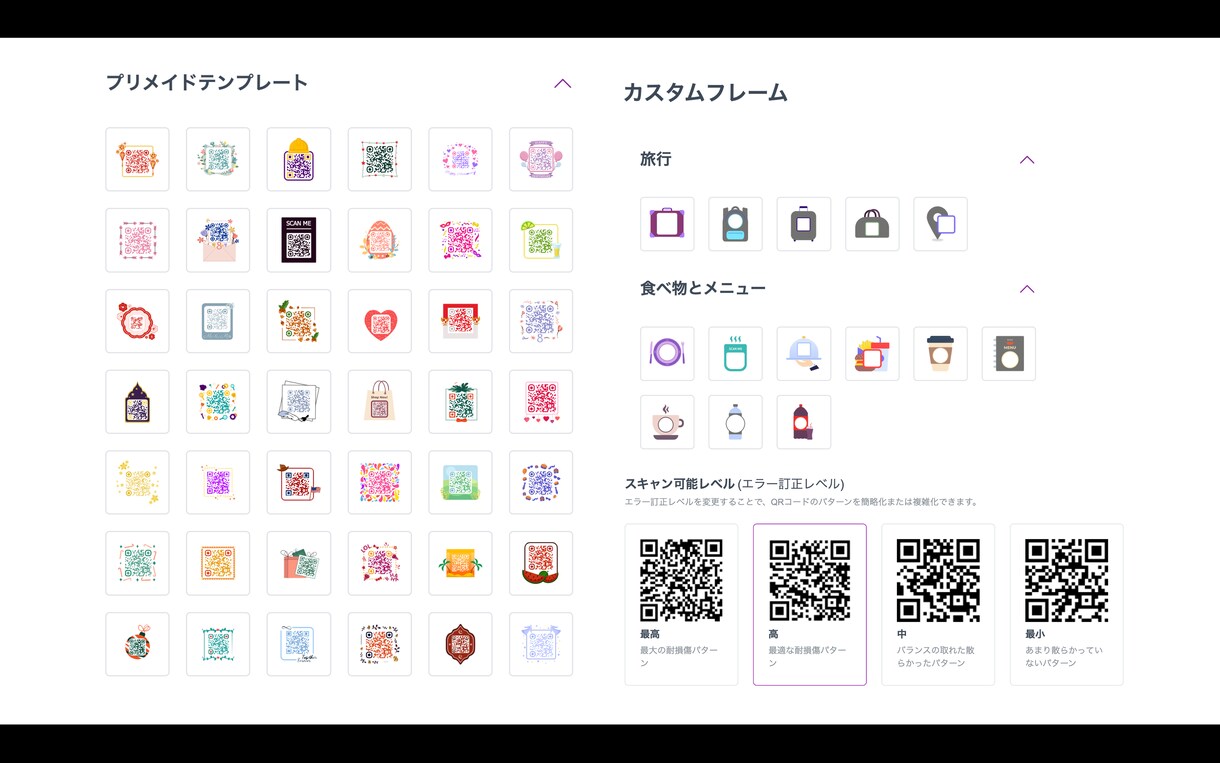Choose the dark purple lantern template
1220x763 pixels.
point(137,402)
